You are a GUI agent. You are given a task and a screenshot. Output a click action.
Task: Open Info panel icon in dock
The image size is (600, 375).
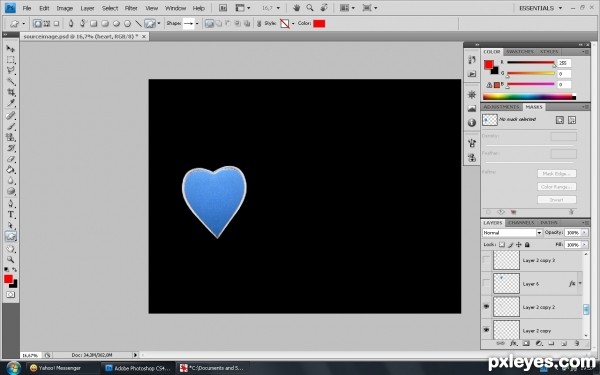coord(472,123)
